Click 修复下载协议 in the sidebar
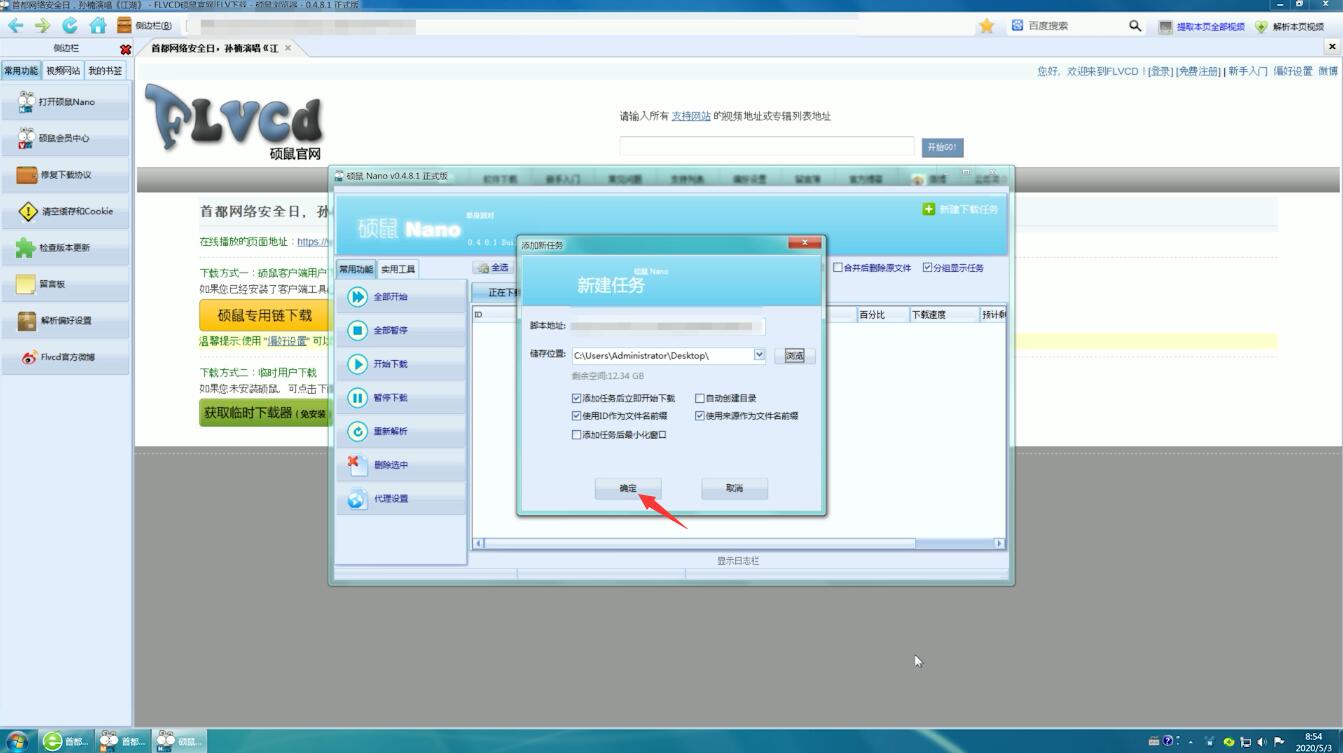This screenshot has height=753, width=1343. [66, 175]
